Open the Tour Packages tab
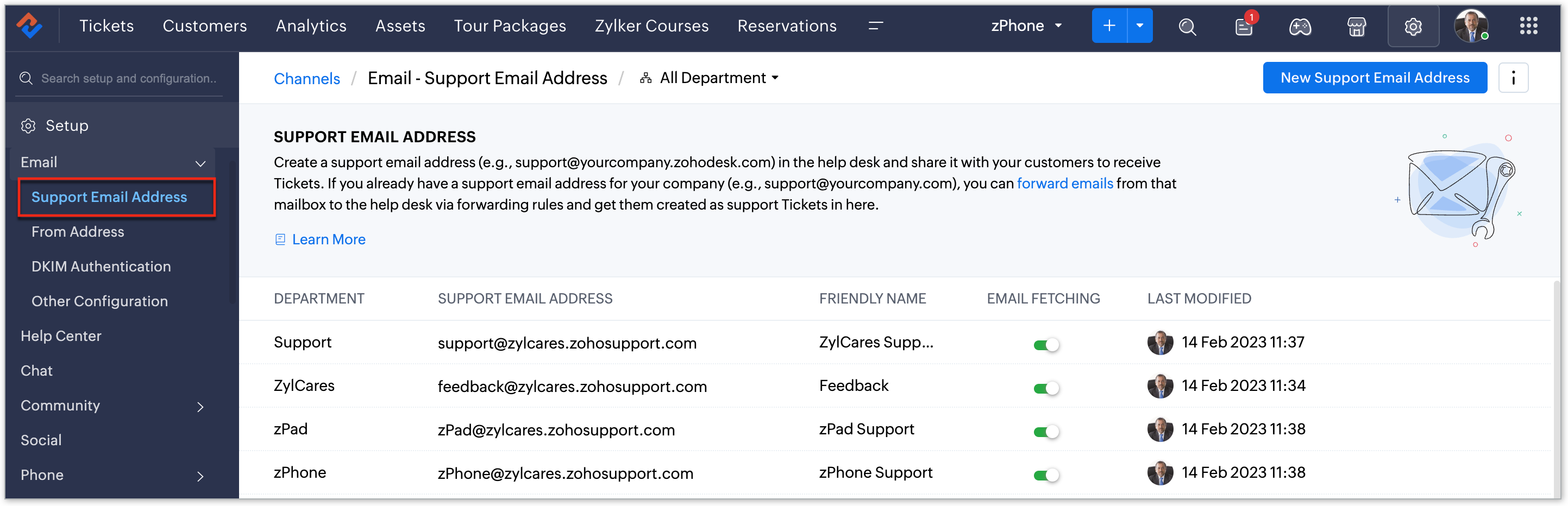The height and width of the screenshot is (506, 1568). point(510,26)
